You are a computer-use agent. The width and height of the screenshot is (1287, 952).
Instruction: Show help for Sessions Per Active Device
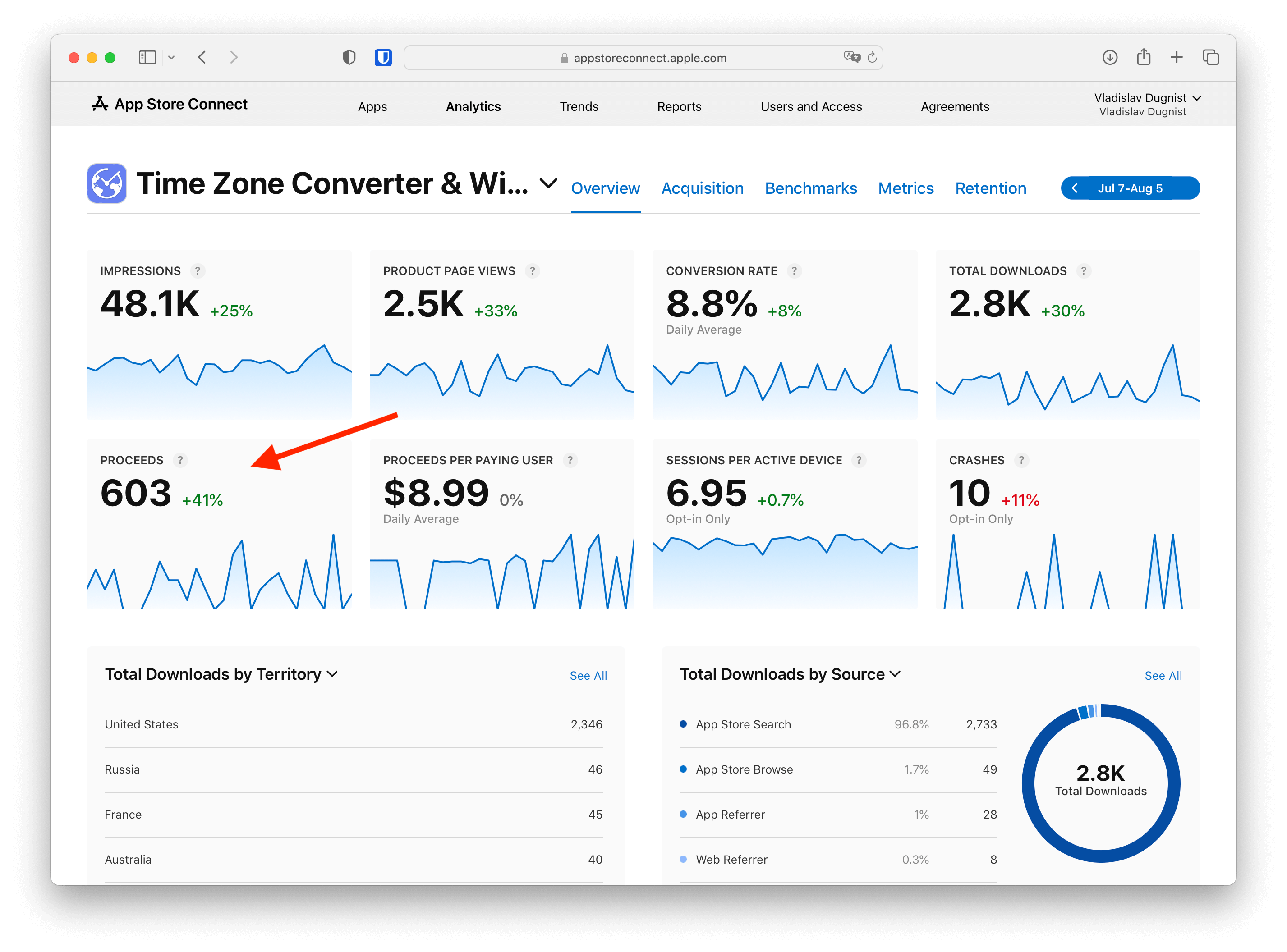[858, 460]
